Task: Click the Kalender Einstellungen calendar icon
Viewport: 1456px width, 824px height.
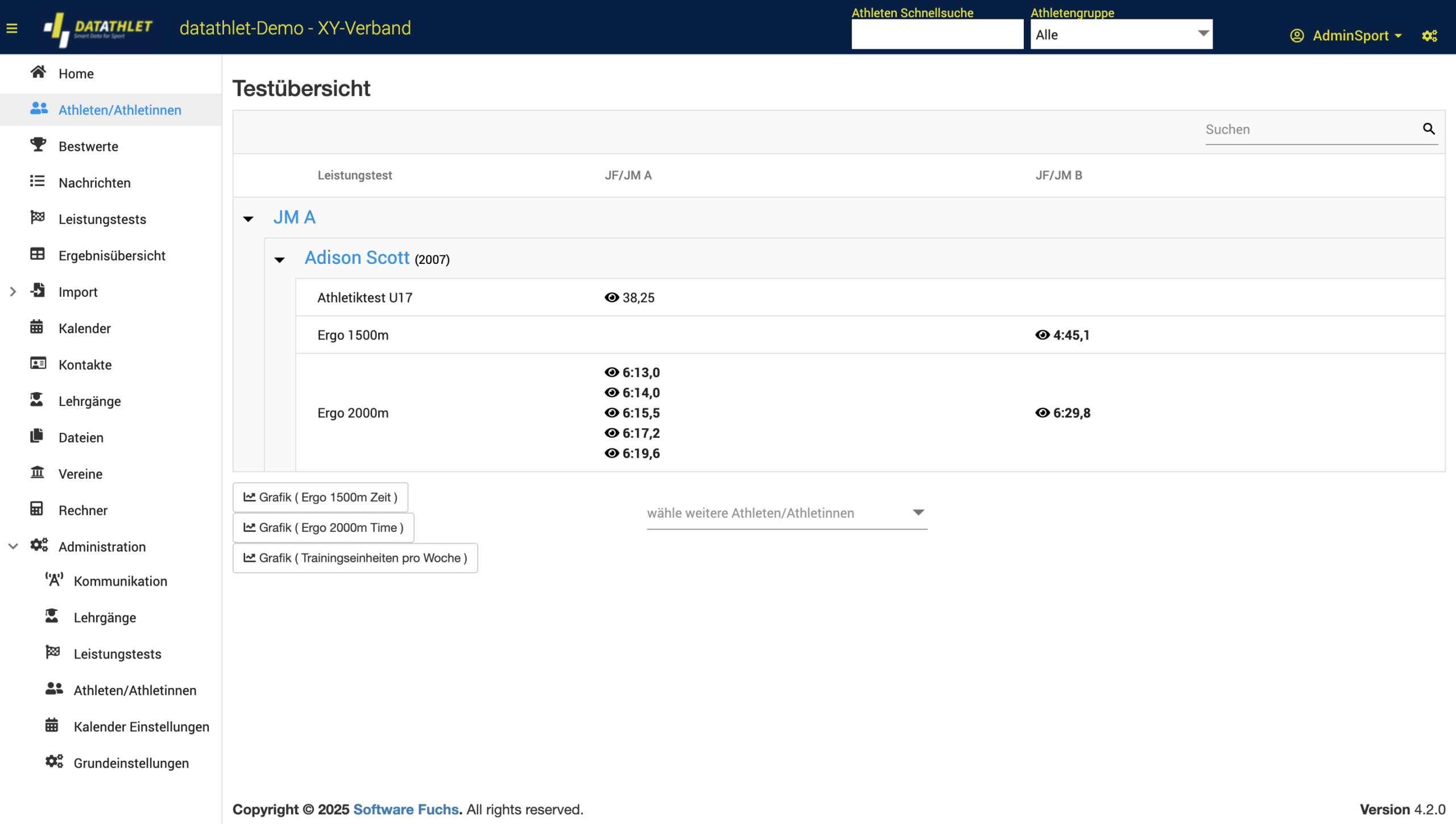Action: tap(52, 726)
